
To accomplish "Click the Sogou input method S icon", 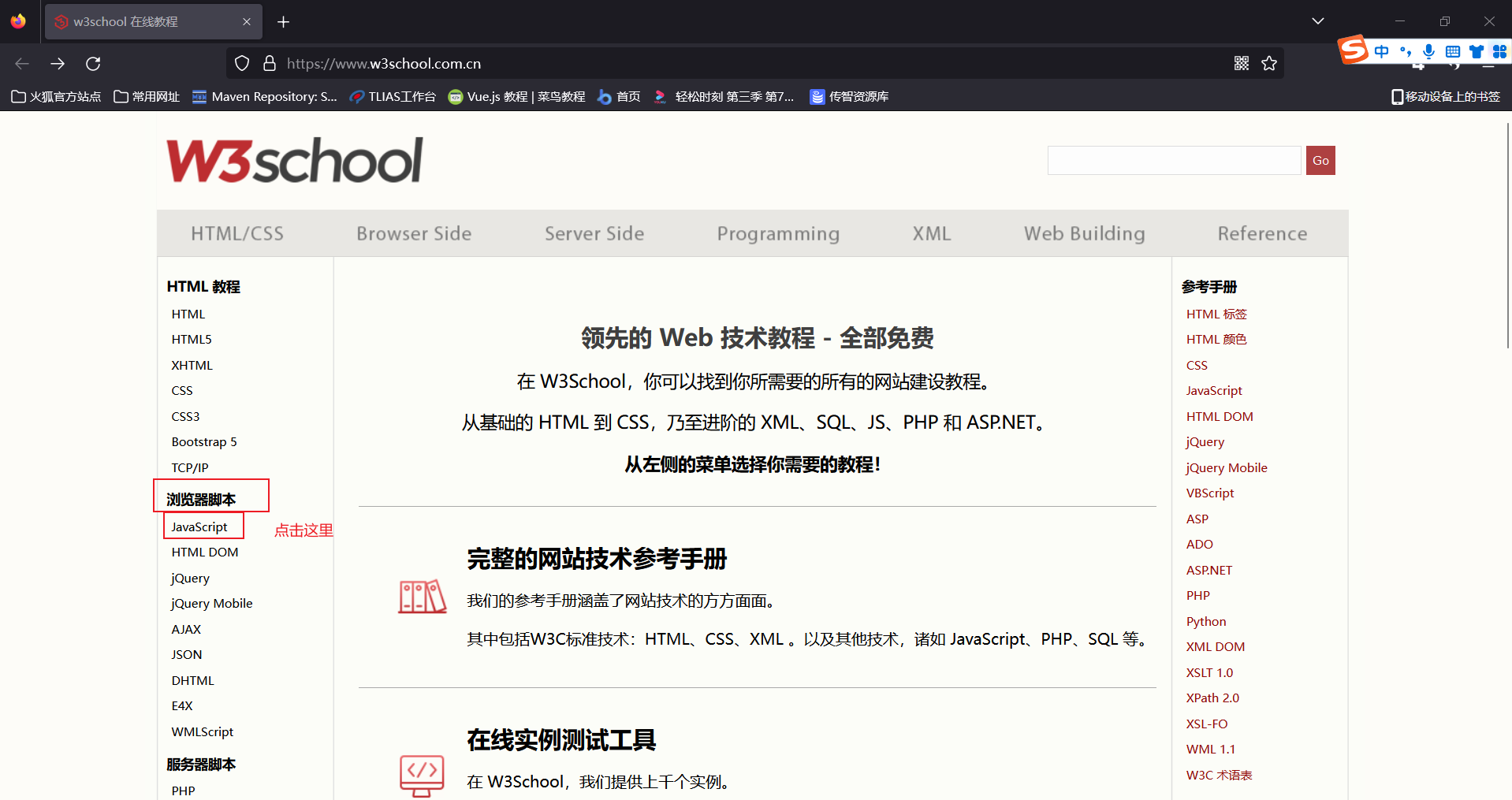I will tap(1354, 50).
